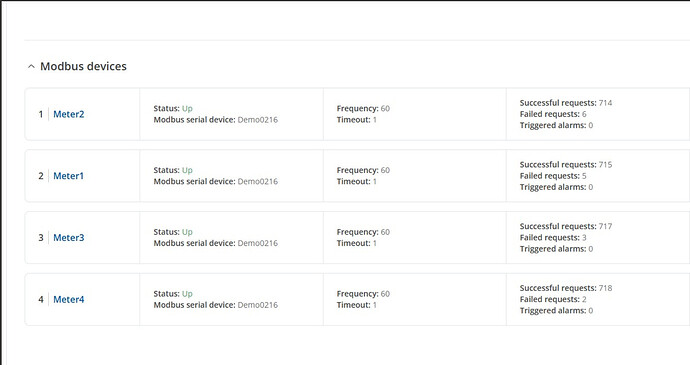Select row number 4 in device list

click(41, 299)
